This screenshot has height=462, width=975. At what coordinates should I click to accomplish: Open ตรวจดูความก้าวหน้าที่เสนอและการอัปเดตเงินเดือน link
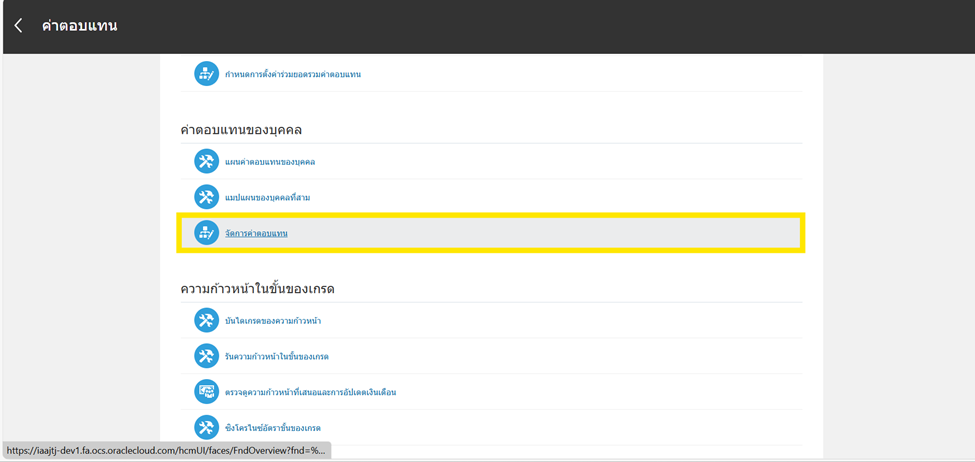click(x=310, y=393)
